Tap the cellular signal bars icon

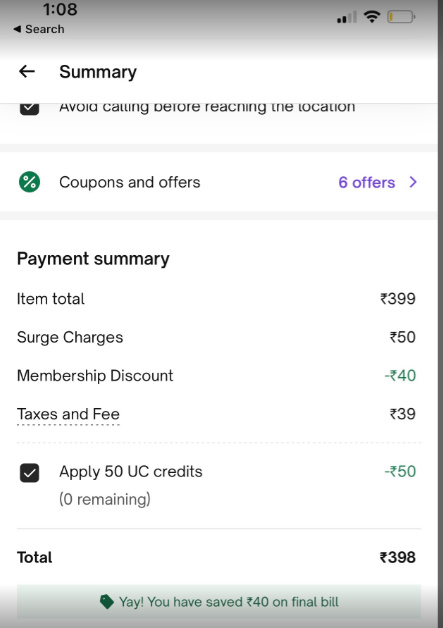pos(346,18)
